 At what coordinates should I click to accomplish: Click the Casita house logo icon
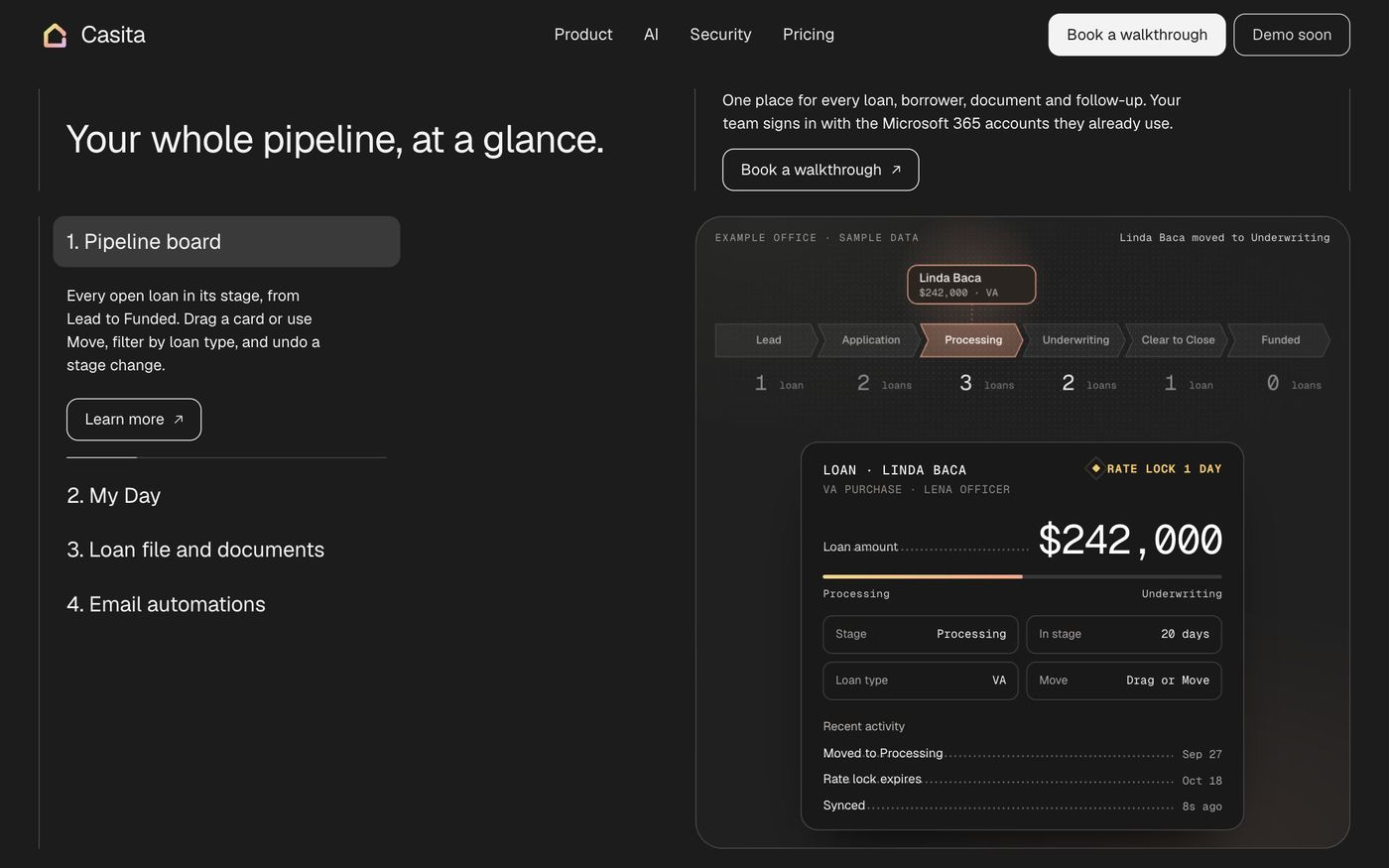tap(56, 36)
